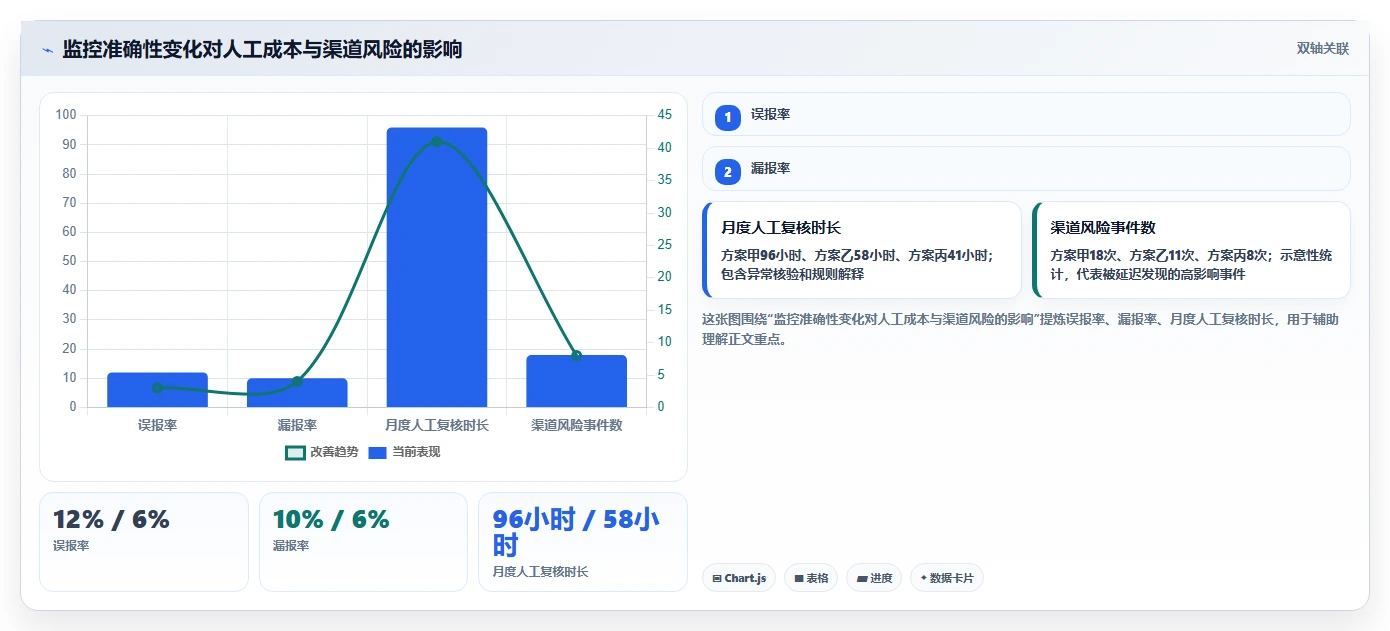The width and height of the screenshot is (1390, 631).
Task: Click the green 改善趋势 legend swatch
Action: [x=295, y=453]
